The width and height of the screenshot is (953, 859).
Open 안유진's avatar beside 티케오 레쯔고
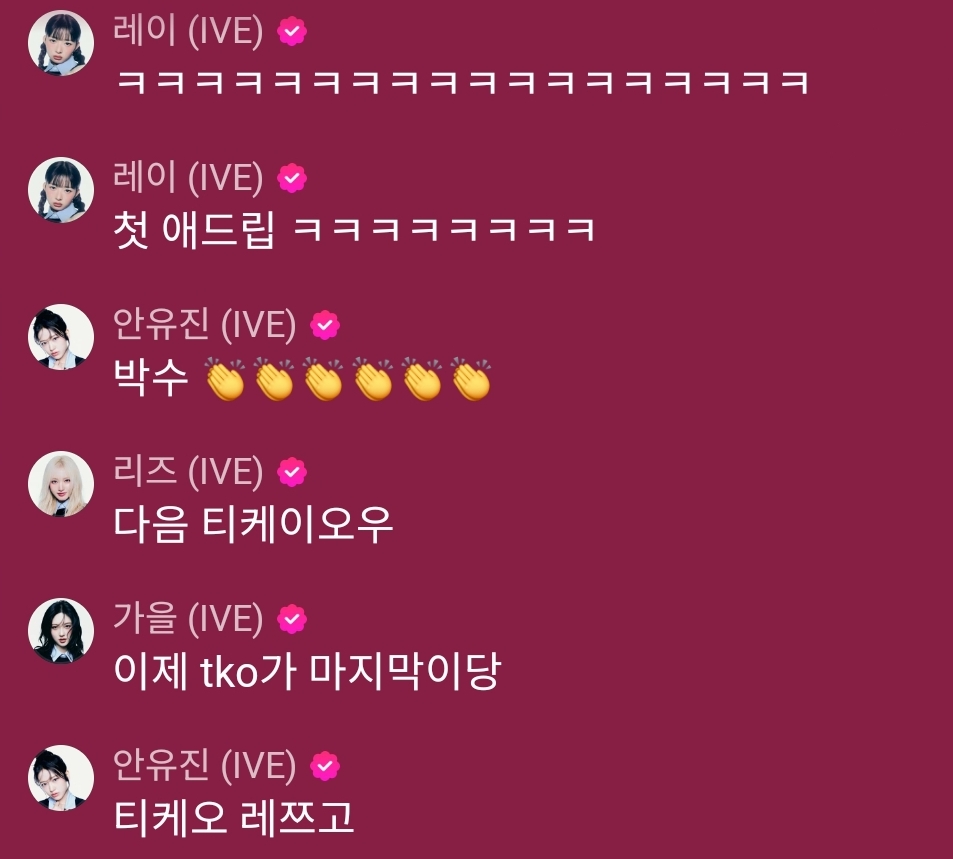[61, 778]
